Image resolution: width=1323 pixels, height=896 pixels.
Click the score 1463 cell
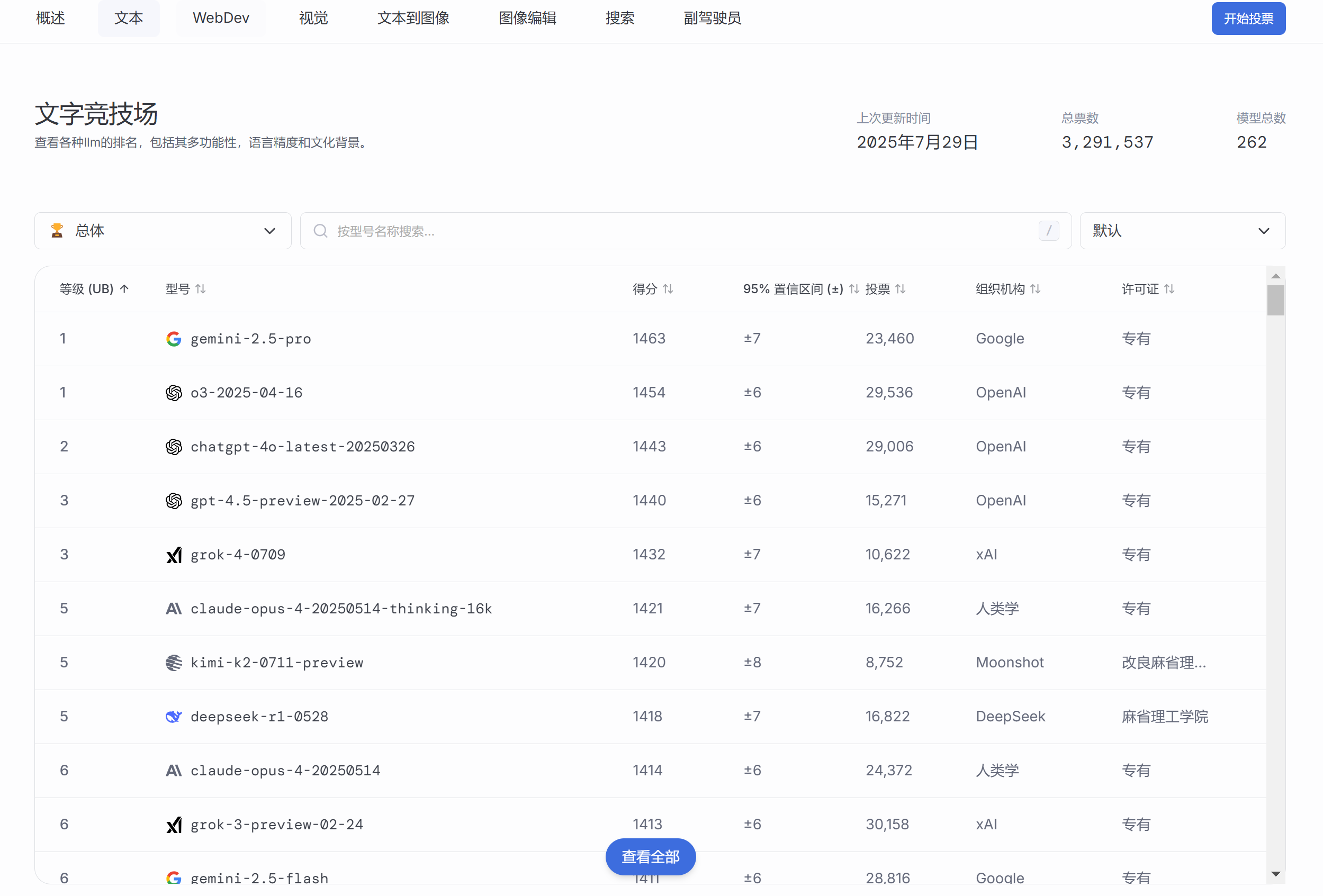coord(649,339)
